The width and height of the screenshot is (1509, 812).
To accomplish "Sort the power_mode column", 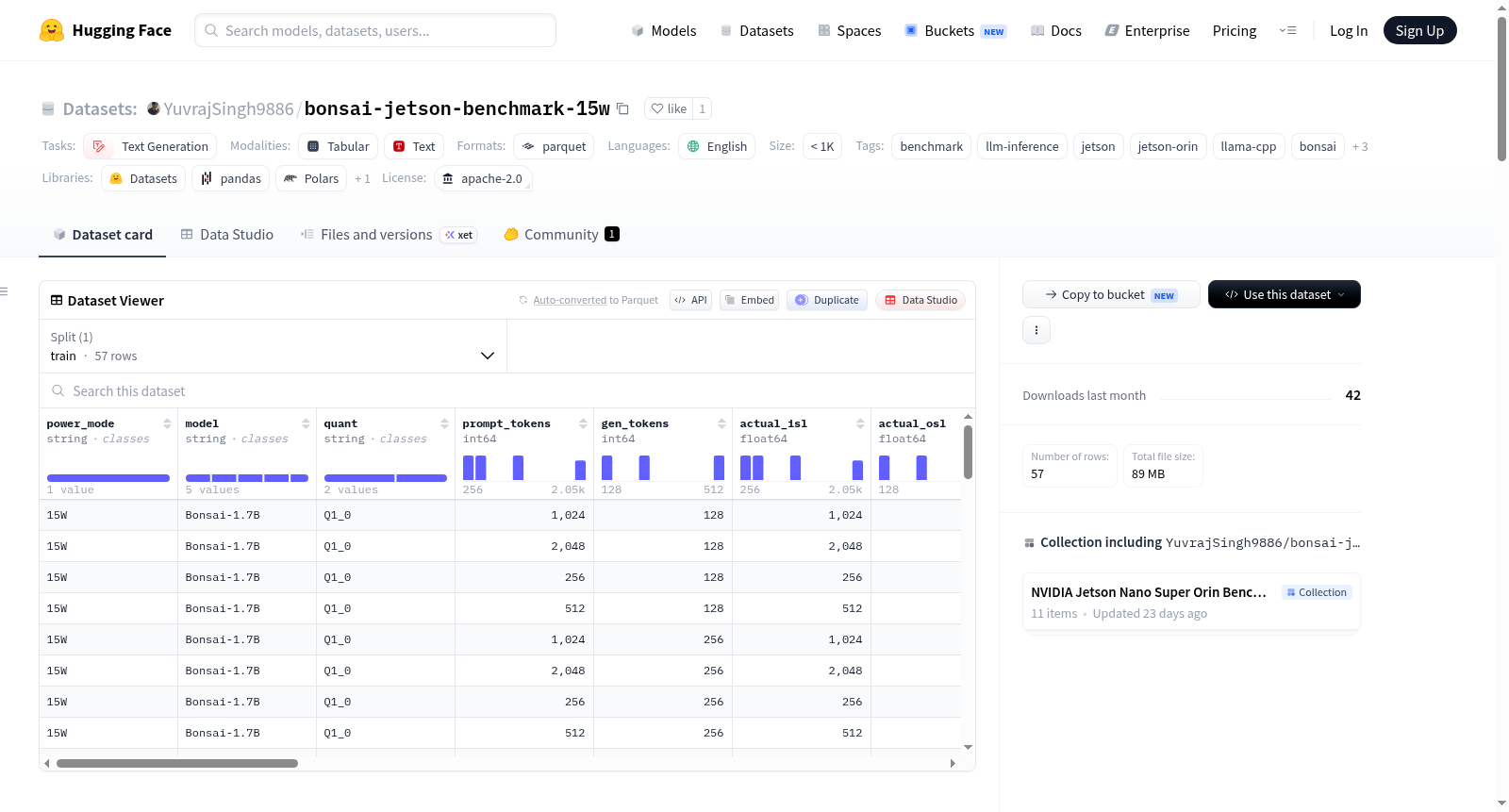I will pyautogui.click(x=167, y=423).
